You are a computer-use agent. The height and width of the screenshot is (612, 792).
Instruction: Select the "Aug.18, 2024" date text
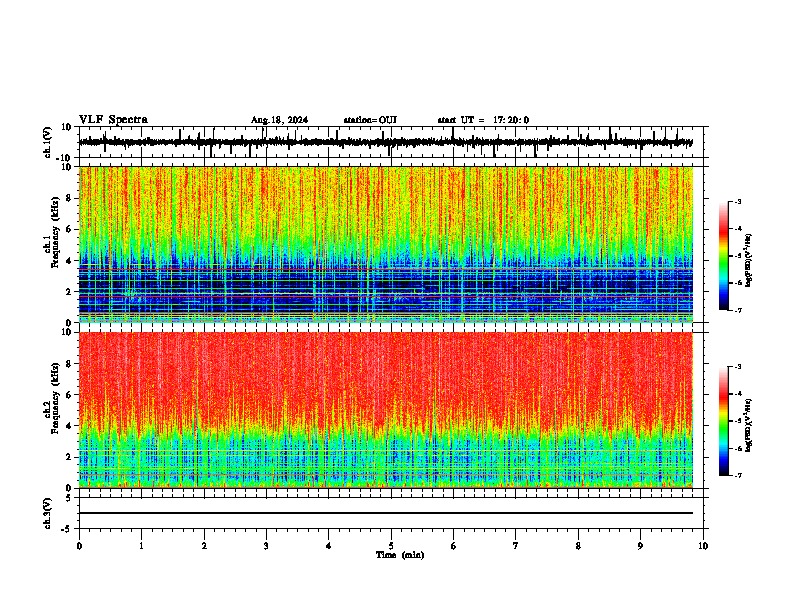coord(279,120)
